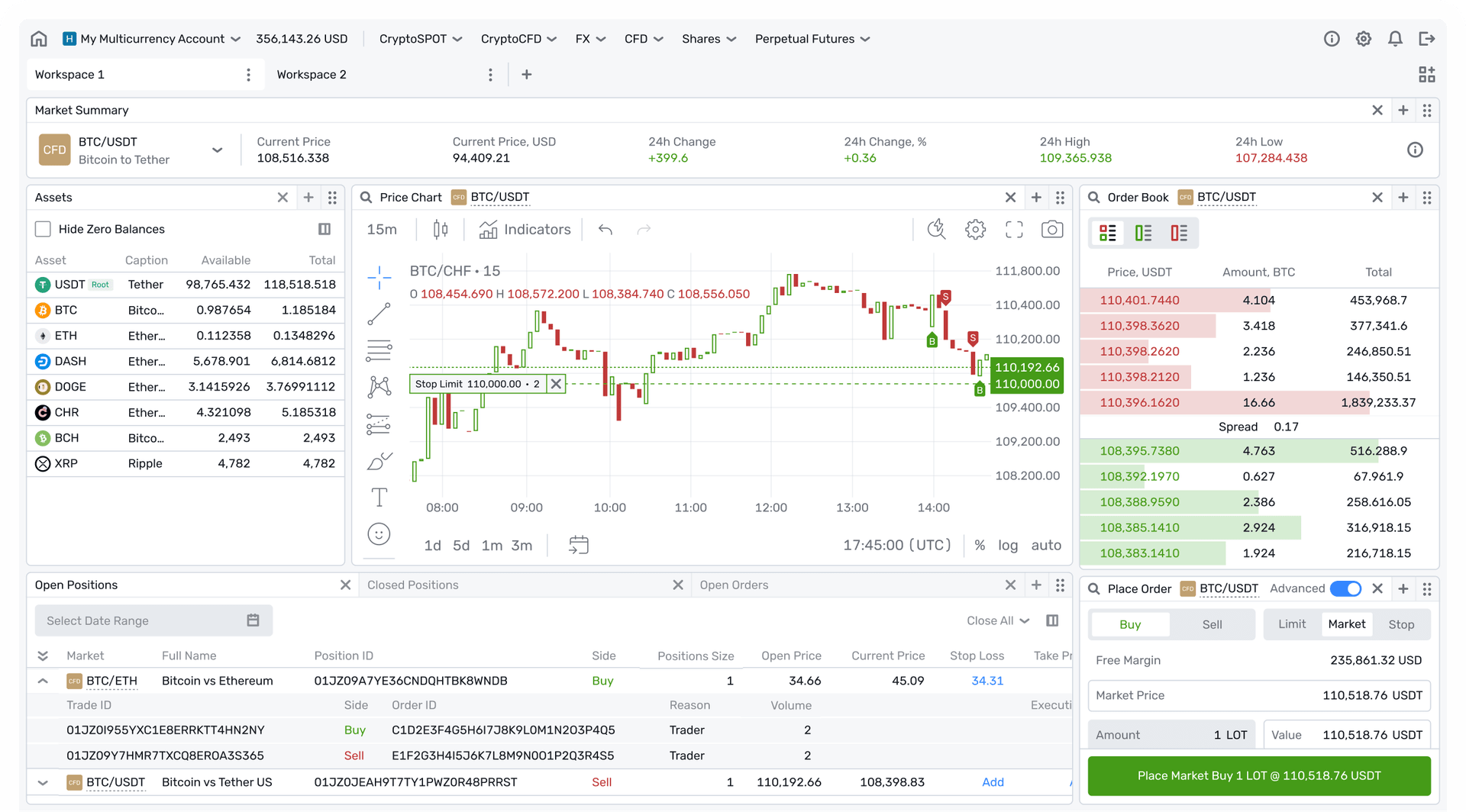Switch the chart to logarithmic scale

coord(1008,545)
